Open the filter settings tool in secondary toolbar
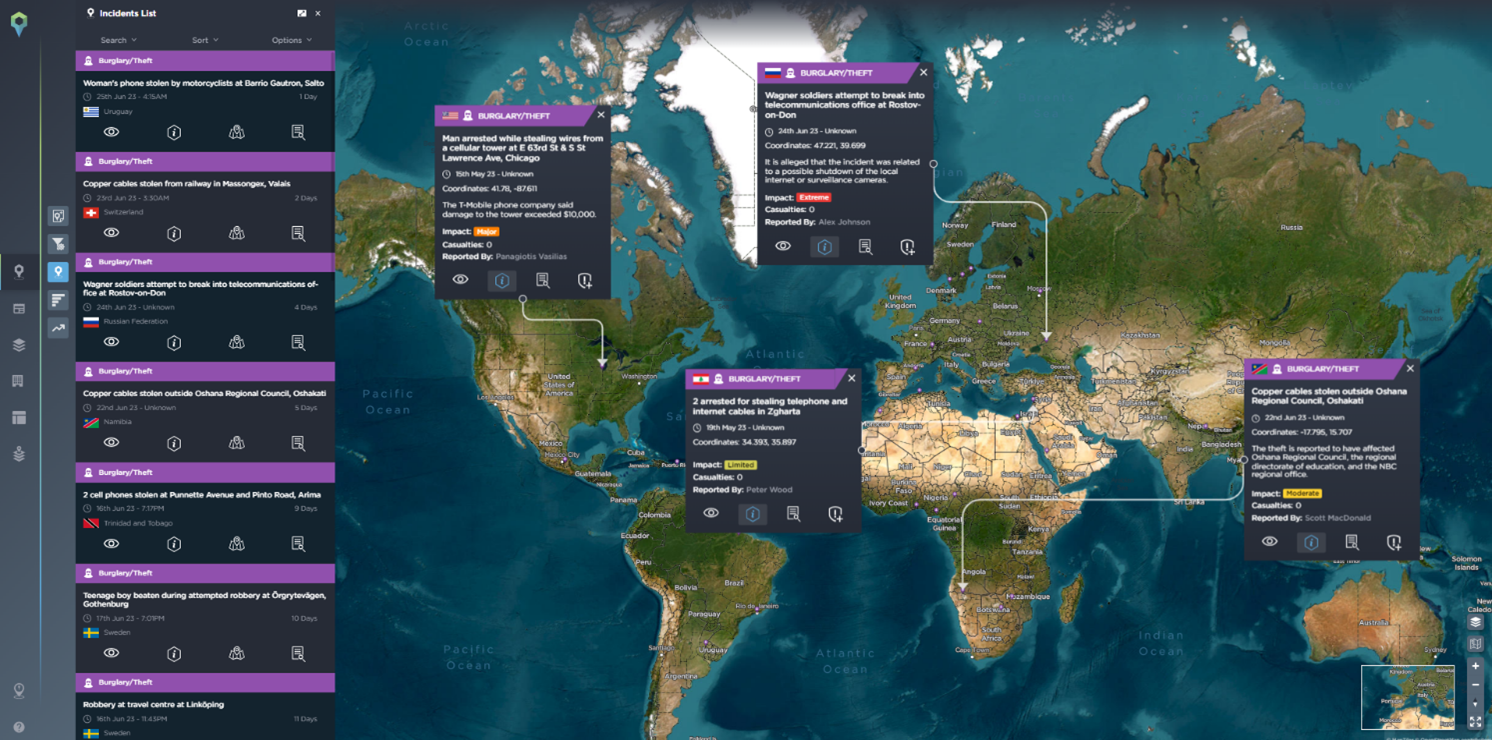 pos(58,244)
